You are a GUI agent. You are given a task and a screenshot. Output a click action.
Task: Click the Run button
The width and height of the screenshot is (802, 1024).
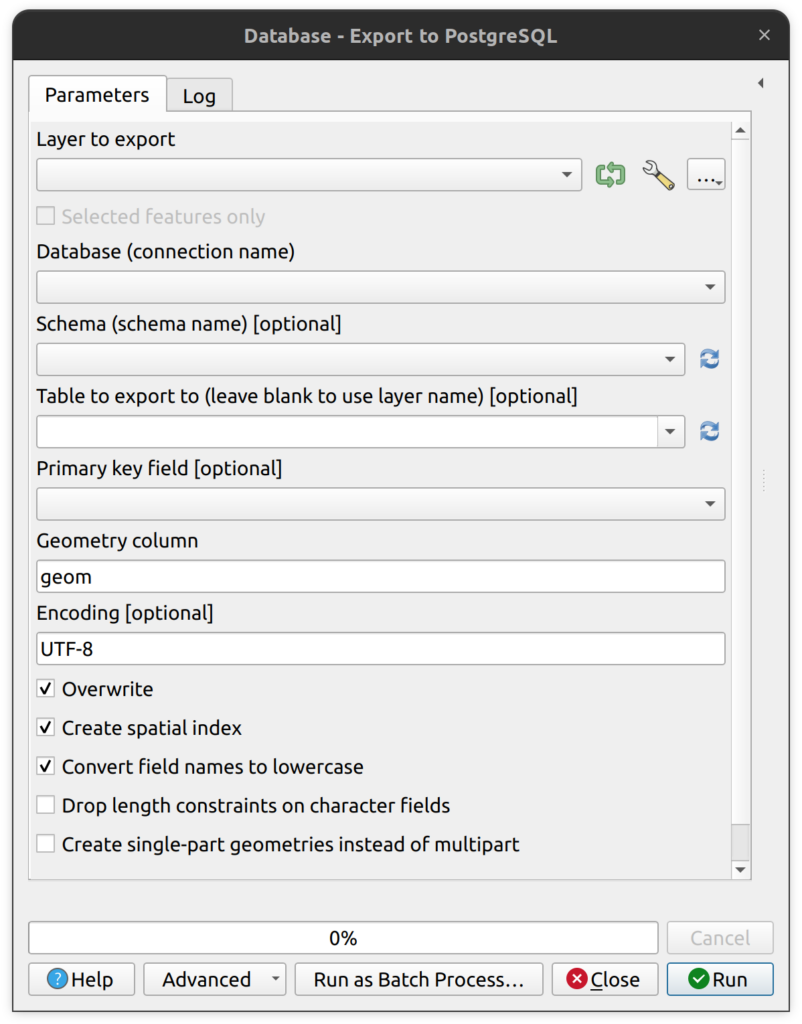click(x=720, y=979)
